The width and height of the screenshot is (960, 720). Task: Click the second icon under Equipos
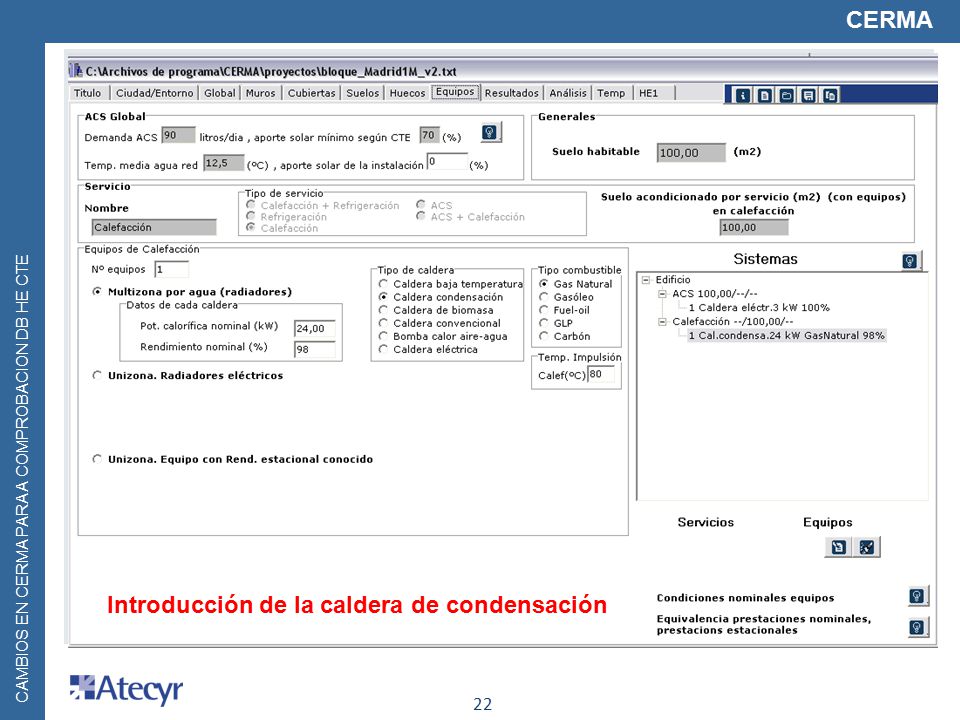[867, 547]
